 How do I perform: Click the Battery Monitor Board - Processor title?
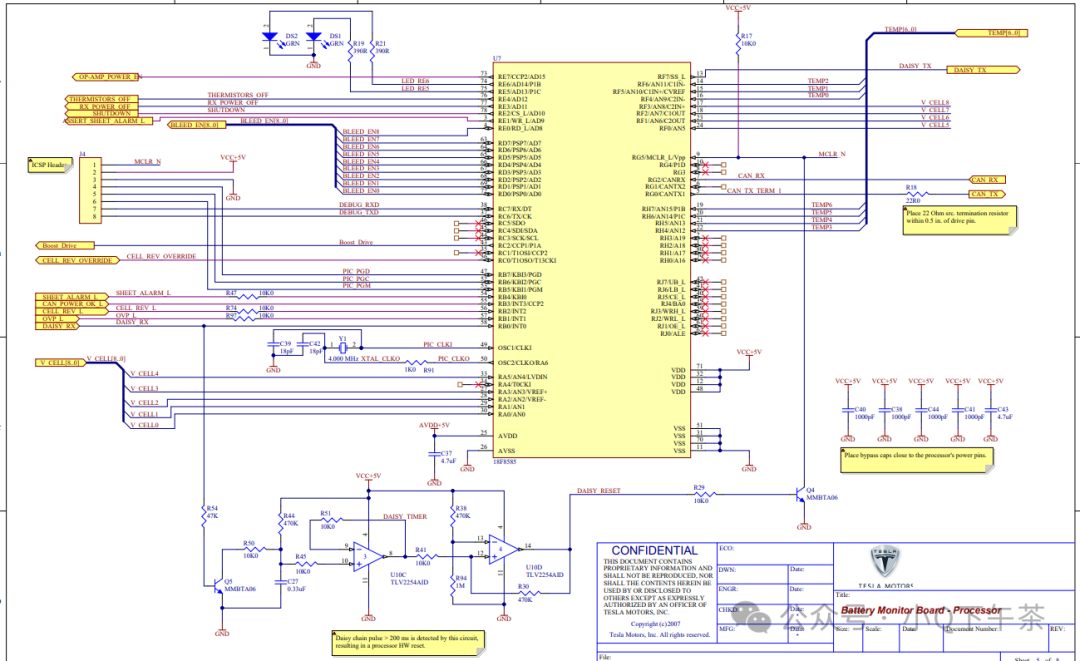(921, 610)
